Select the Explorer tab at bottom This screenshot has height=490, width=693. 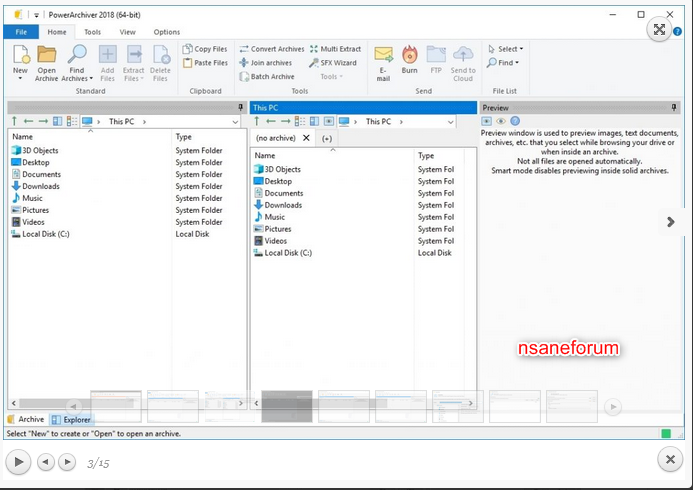point(71,419)
